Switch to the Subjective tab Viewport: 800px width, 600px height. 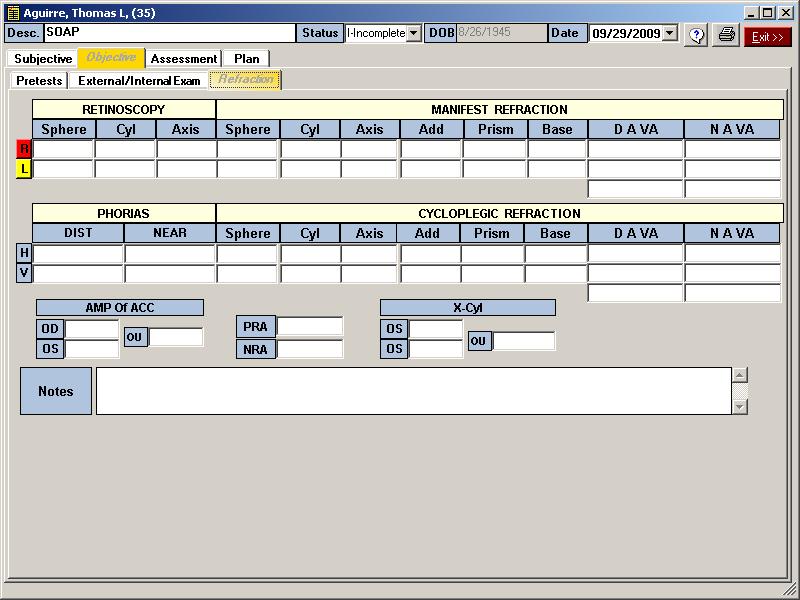click(x=43, y=59)
